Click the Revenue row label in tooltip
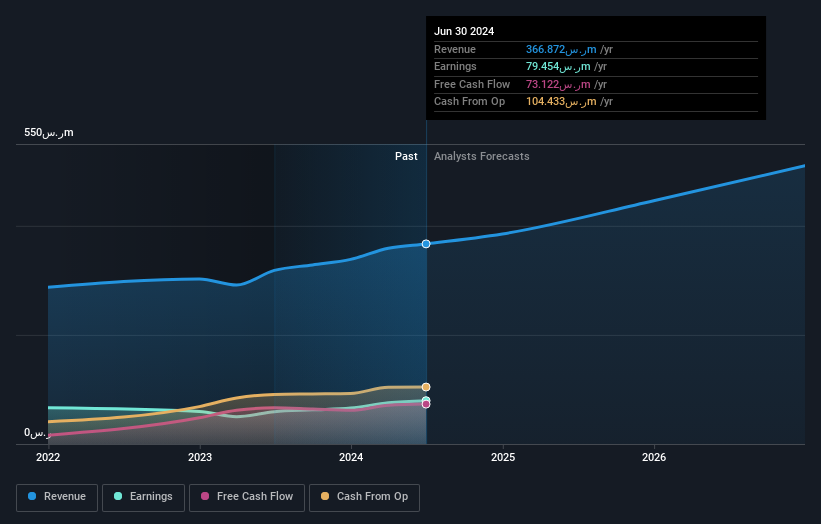This screenshot has width=821, height=524. pyautogui.click(x=454, y=50)
